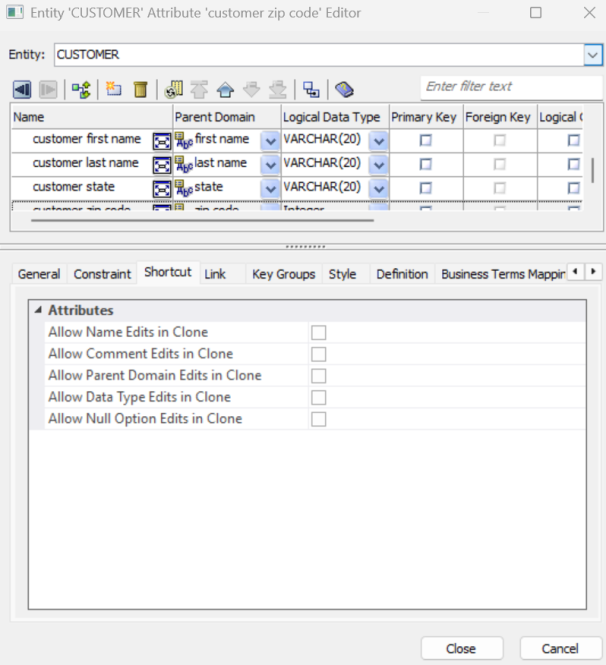Open data type dropdown for customer state
The height and width of the screenshot is (665, 606).
(x=379, y=188)
